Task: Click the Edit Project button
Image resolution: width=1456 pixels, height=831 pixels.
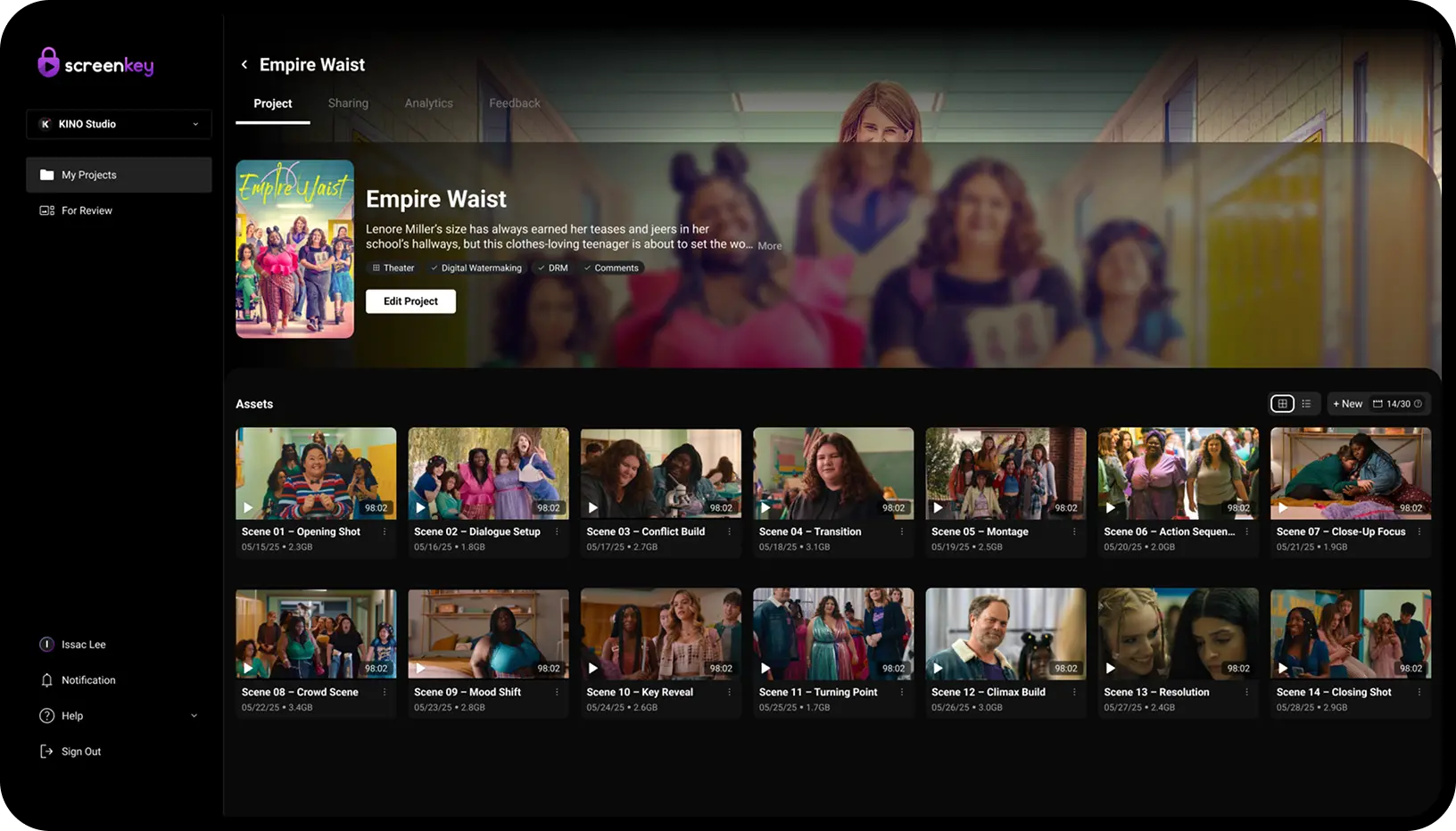Action: tap(410, 301)
